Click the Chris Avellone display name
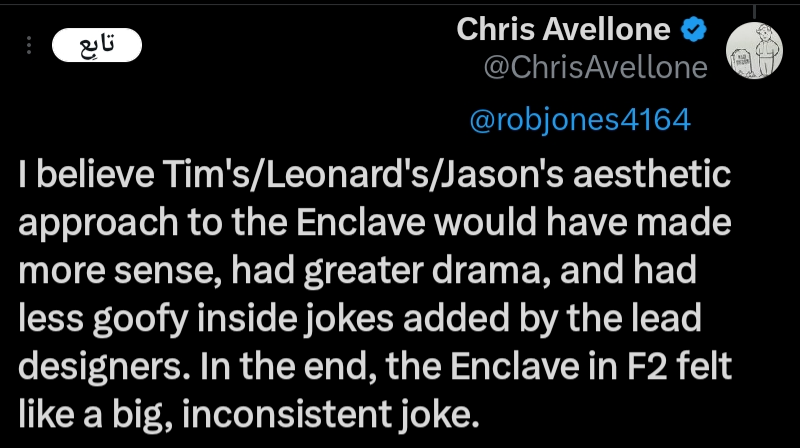800x448 pixels. 563,29
